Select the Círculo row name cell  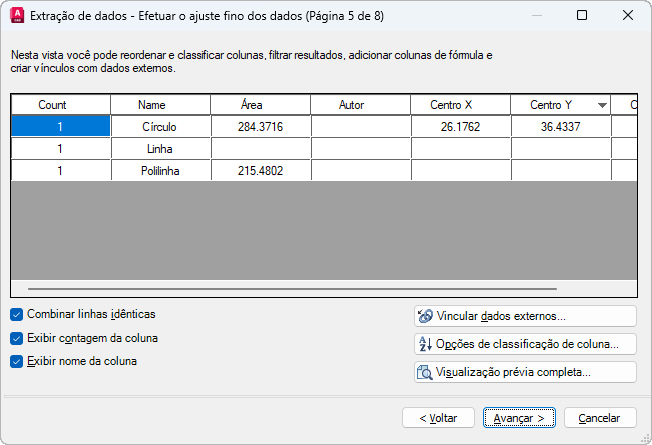(x=160, y=127)
